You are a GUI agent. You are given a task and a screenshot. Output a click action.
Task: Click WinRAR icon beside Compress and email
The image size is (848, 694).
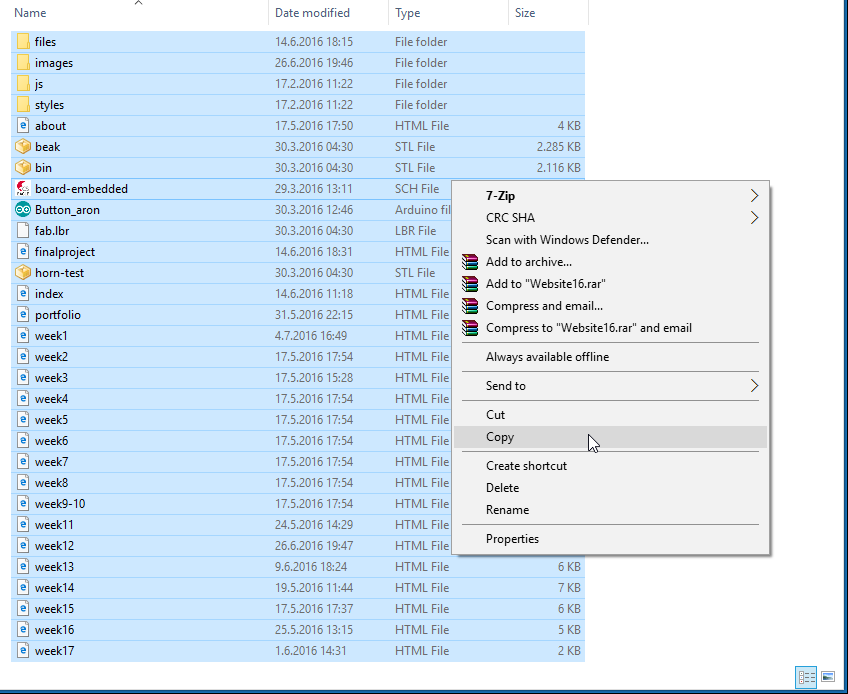coord(470,306)
